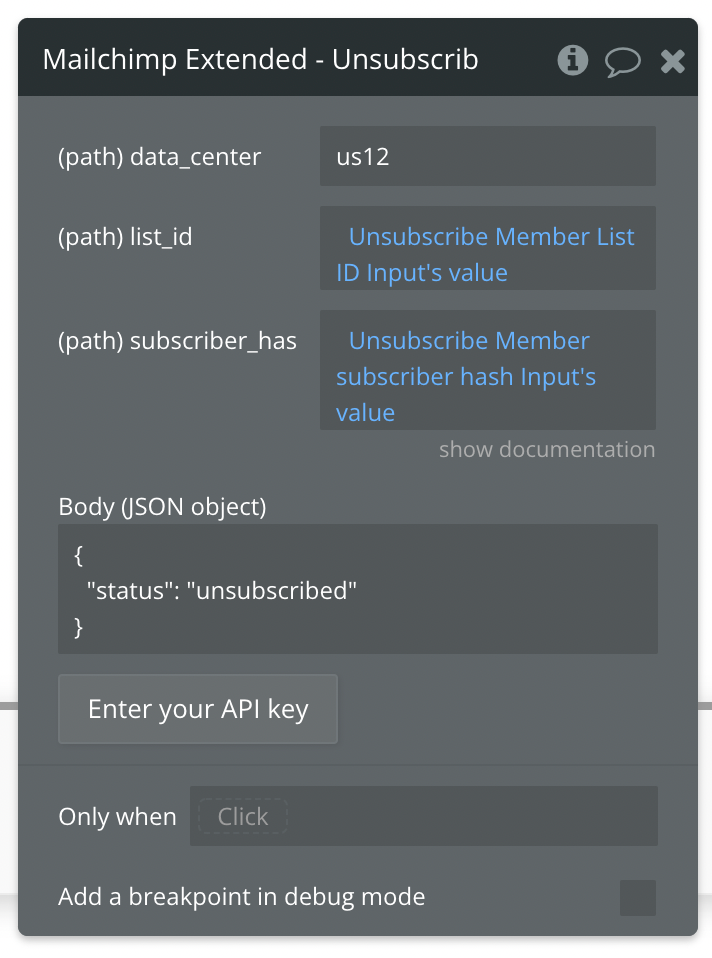Click the Body (JSON object) label

[163, 507]
